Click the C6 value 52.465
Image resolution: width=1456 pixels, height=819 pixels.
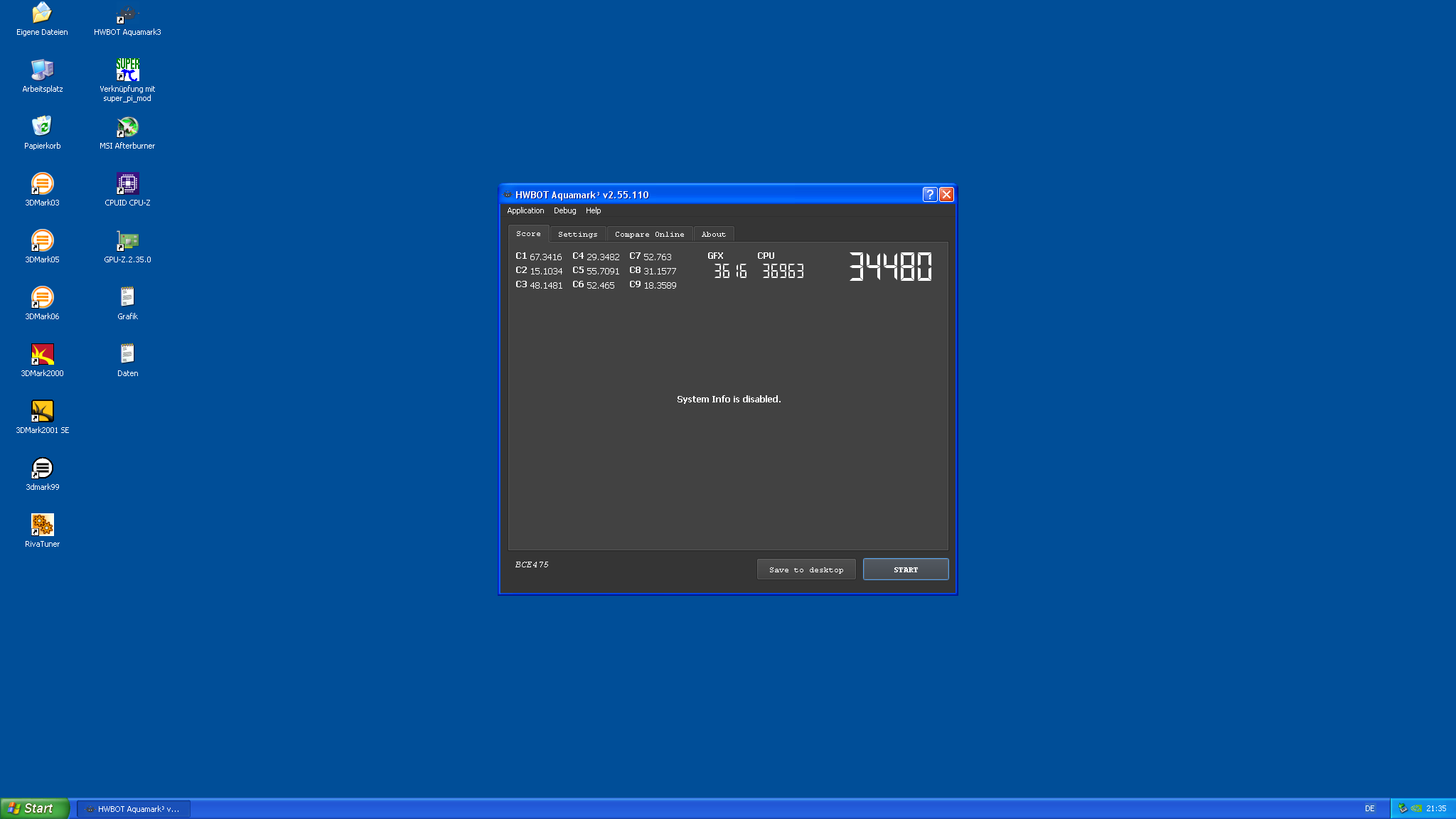coord(600,286)
